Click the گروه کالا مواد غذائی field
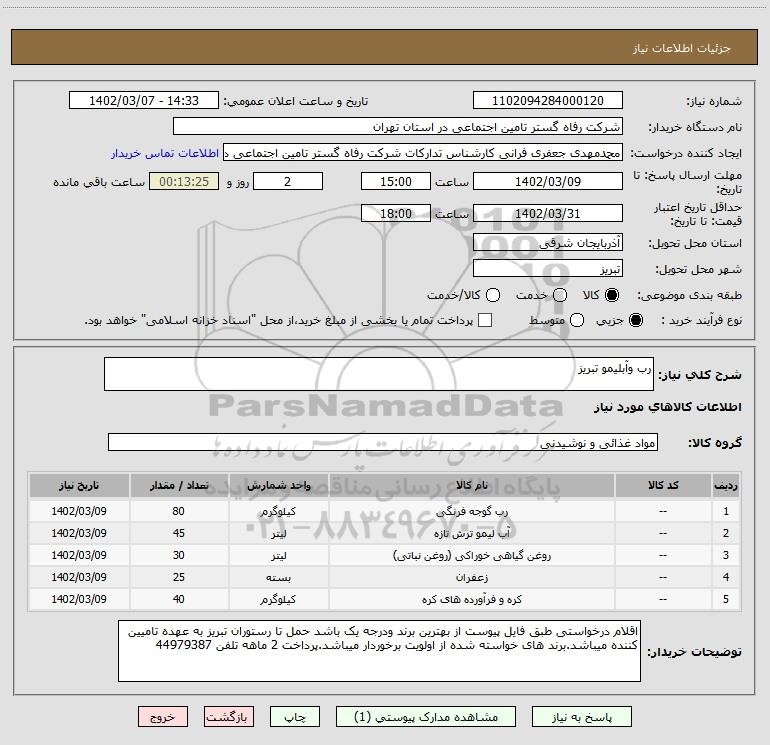 point(383,442)
